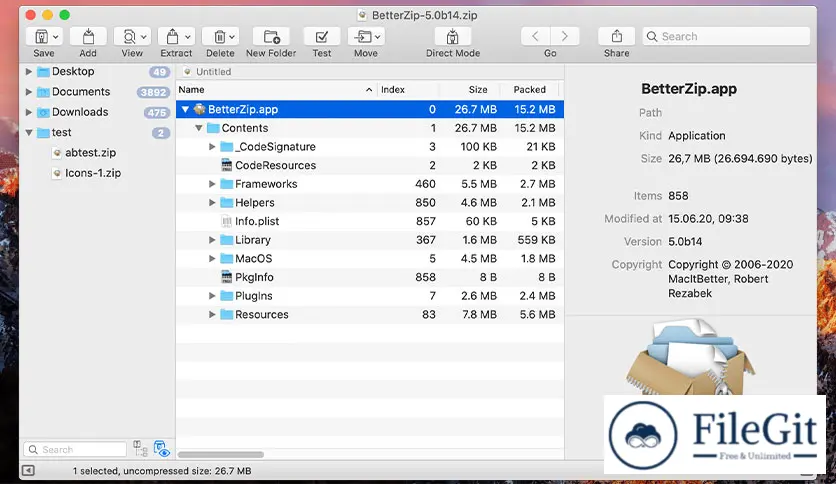Focus the sidebar bottom Search field
The width and height of the screenshot is (836, 484).
point(75,449)
